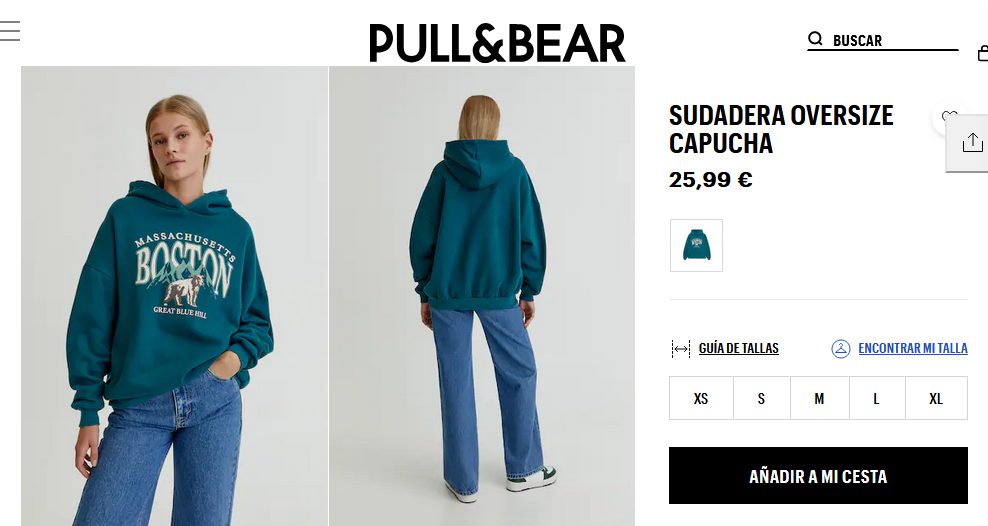Viewport: 988px width, 526px height.
Task: Add product to wishlist with heart icon
Action: click(x=948, y=117)
